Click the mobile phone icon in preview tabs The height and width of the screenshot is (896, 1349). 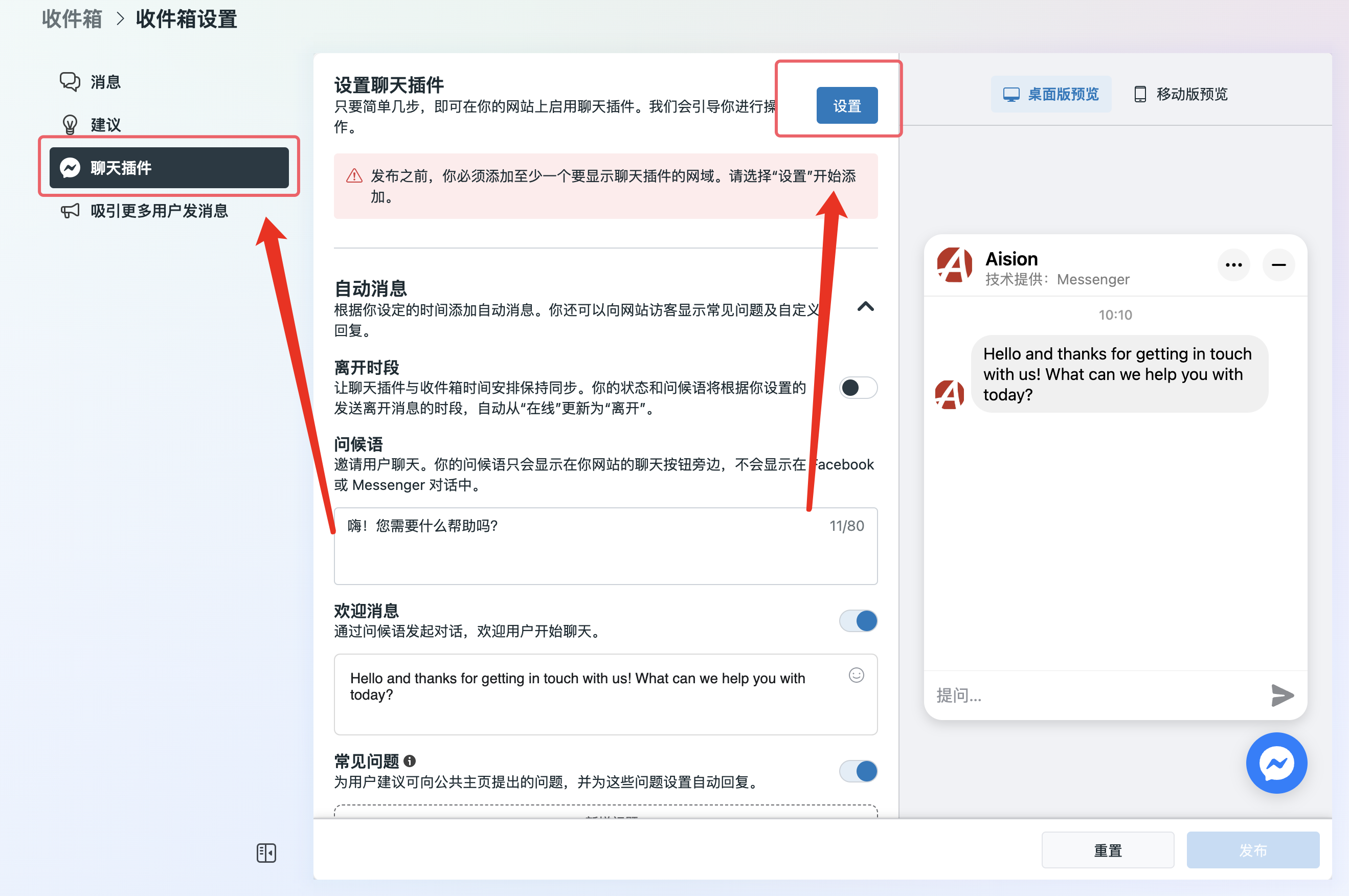tap(1140, 94)
